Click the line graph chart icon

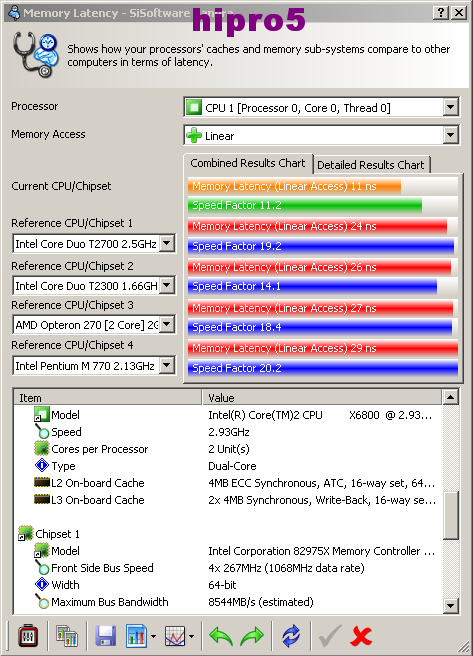pos(175,636)
